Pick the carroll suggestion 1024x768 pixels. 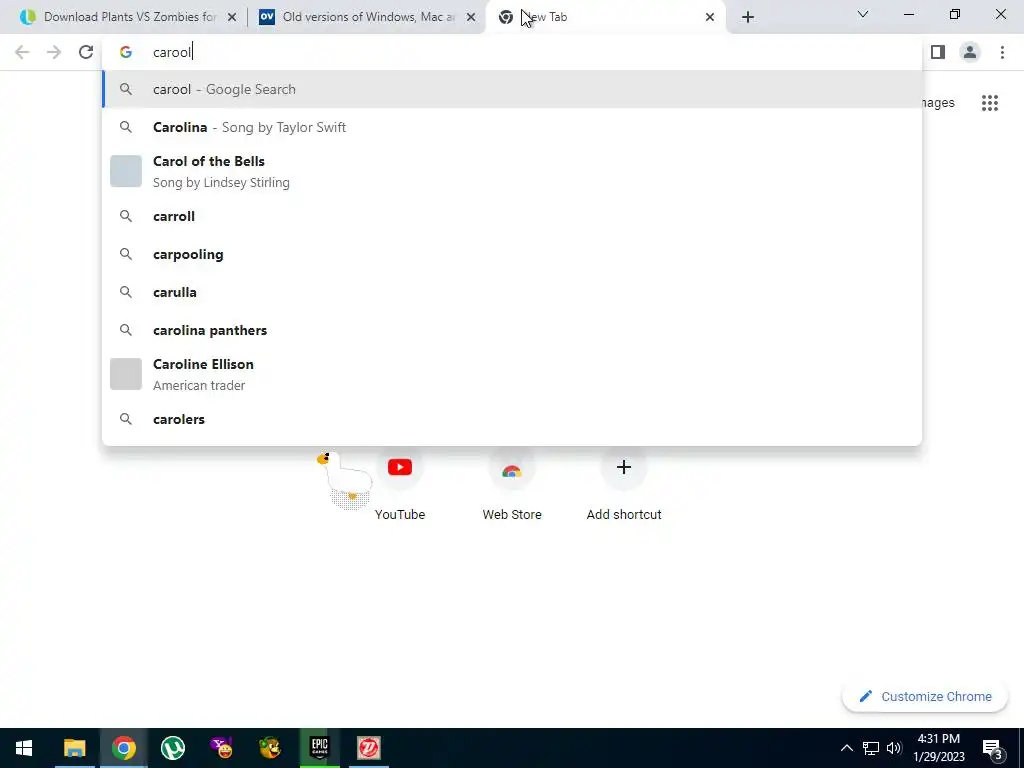(512, 216)
